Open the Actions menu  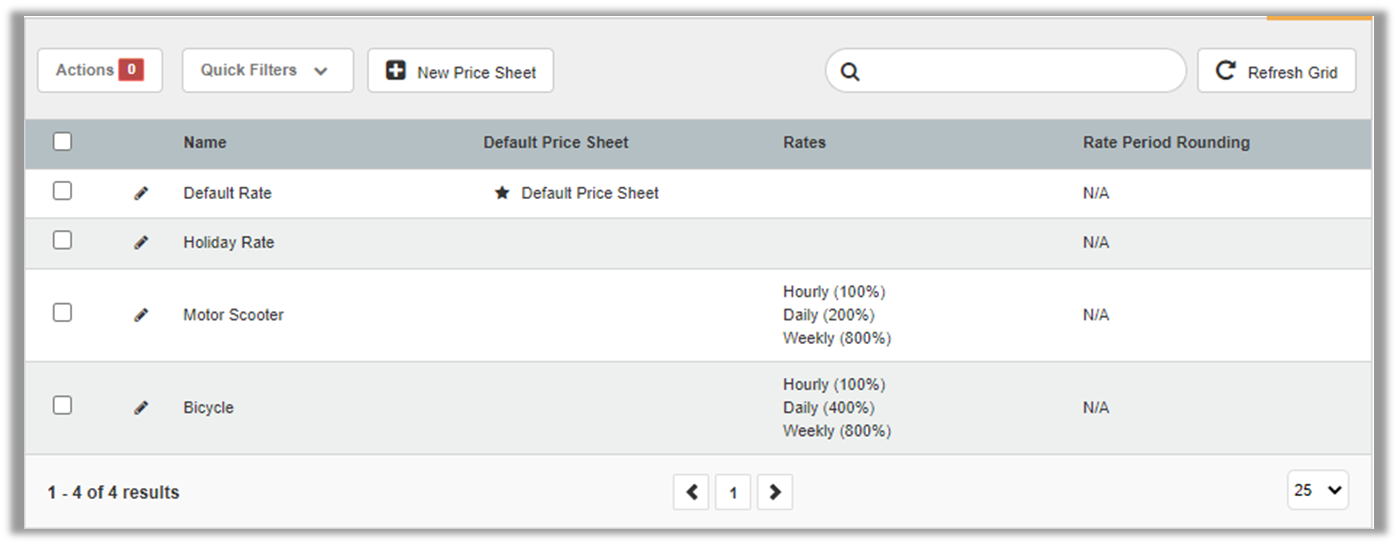click(99, 71)
